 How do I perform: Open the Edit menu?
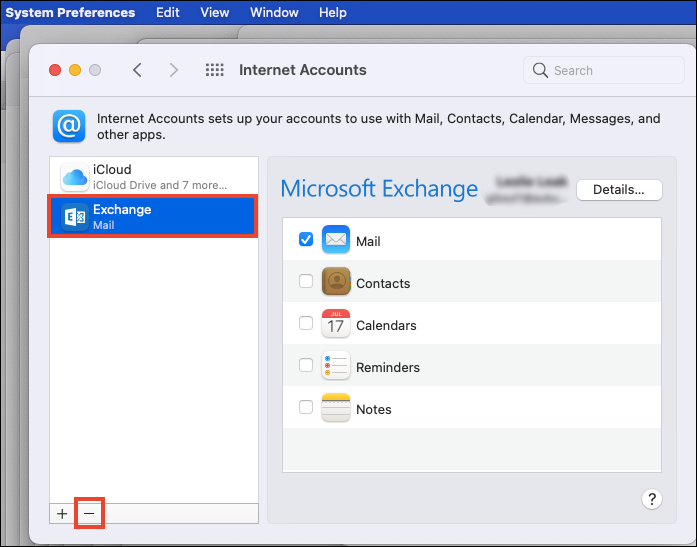click(168, 12)
